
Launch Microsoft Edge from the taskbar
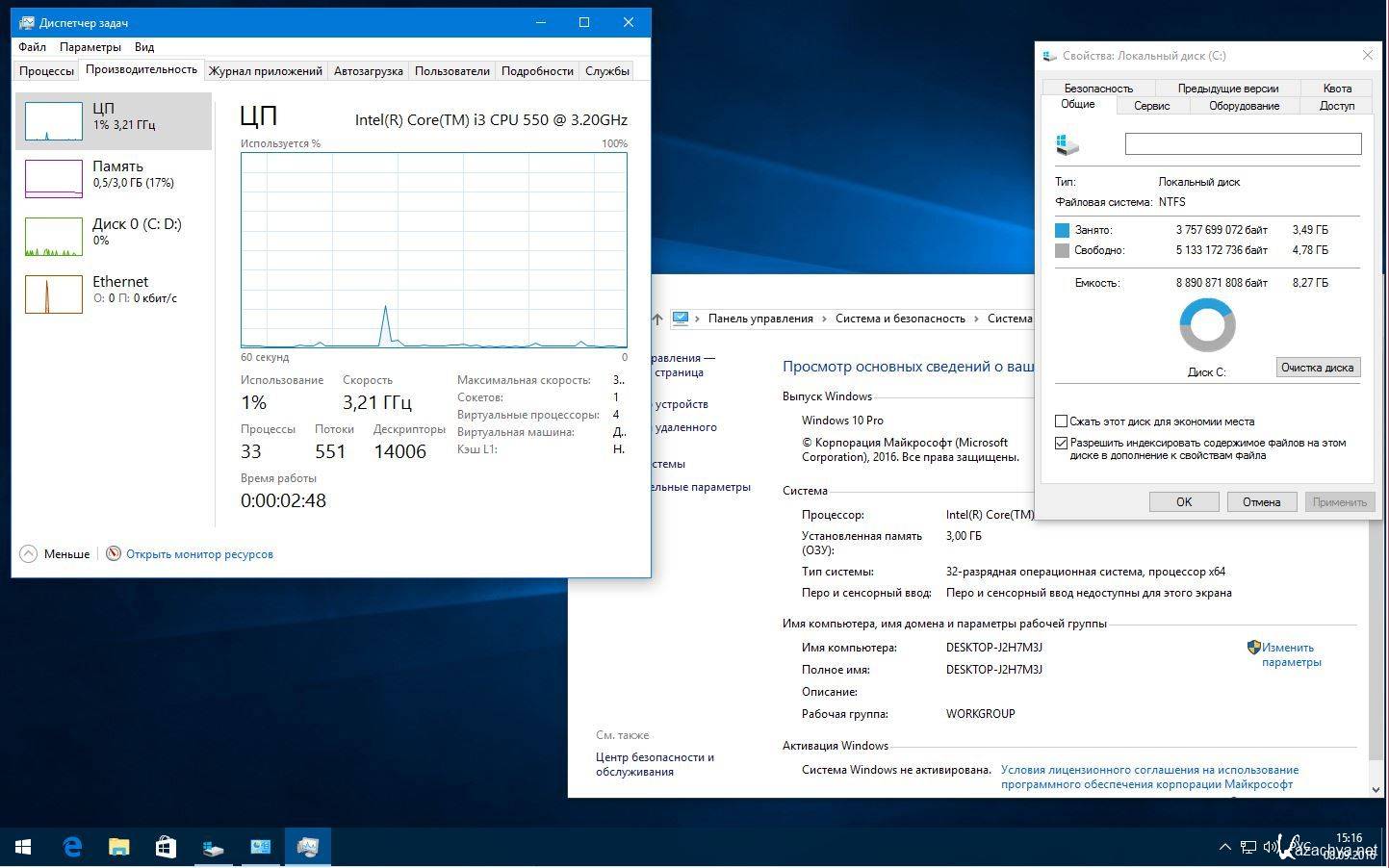click(x=72, y=847)
